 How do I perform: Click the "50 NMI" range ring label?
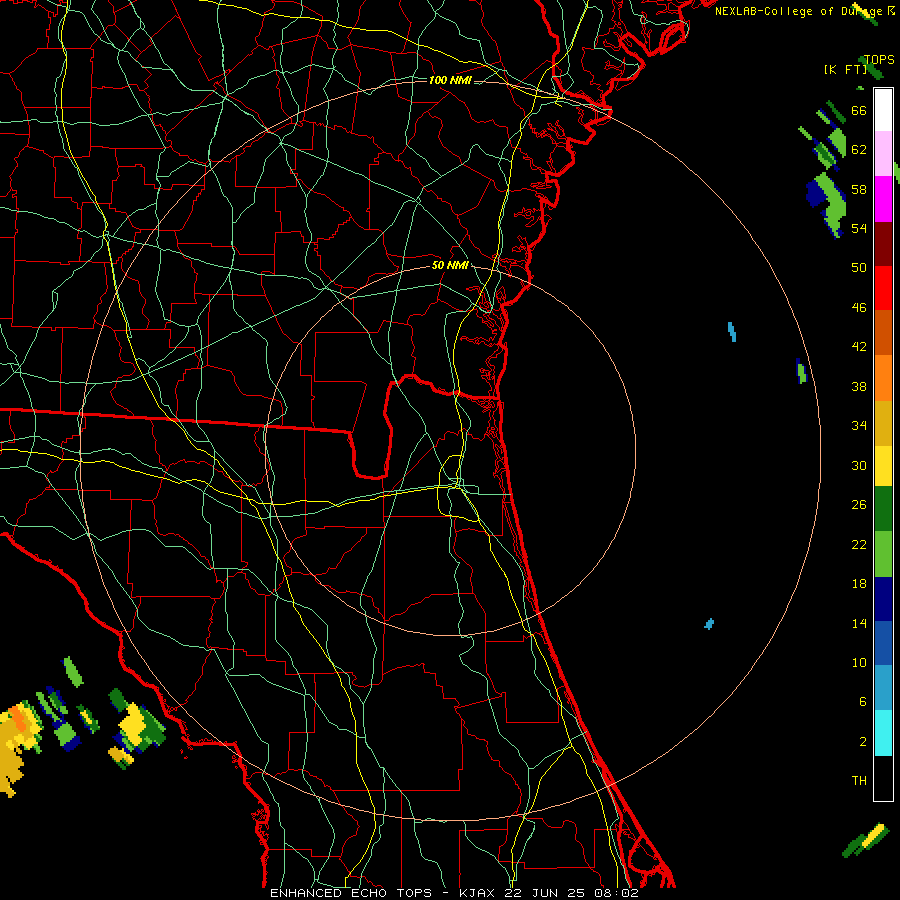pos(450,265)
